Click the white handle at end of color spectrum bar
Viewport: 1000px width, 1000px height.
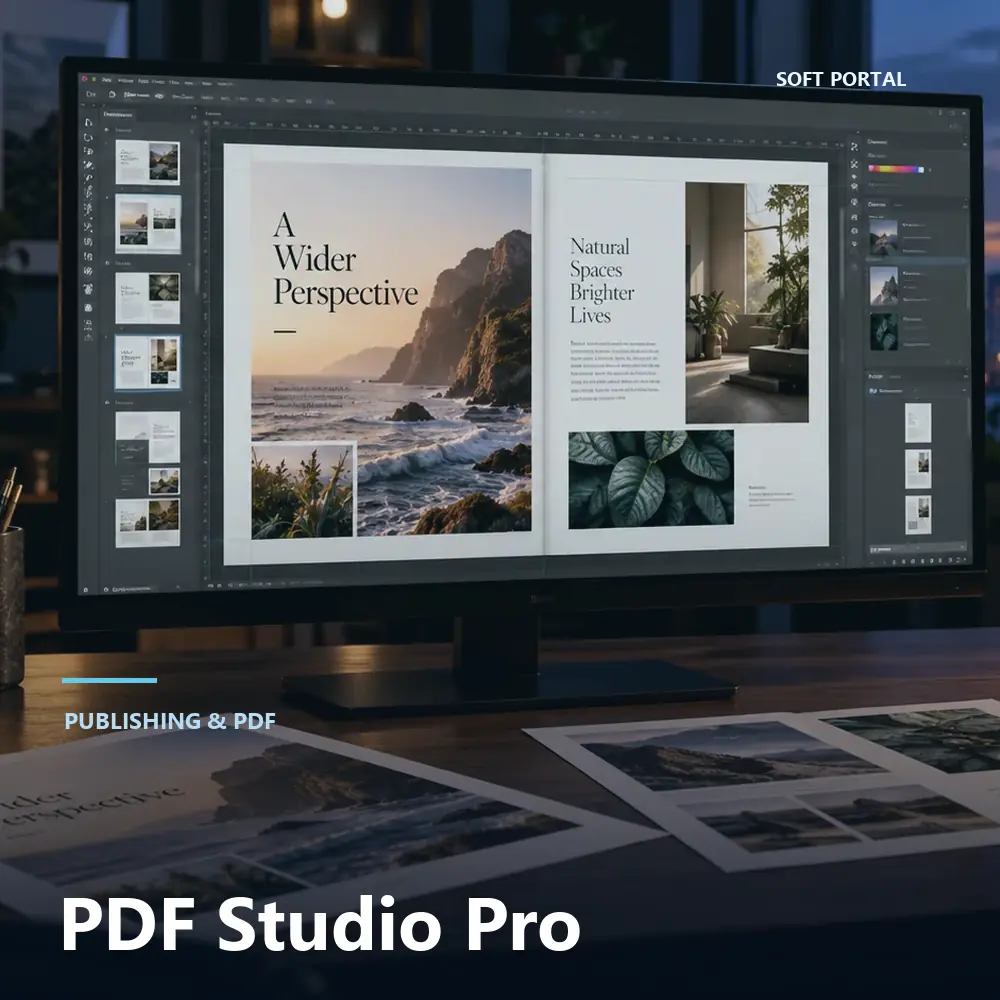pyautogui.click(x=921, y=170)
